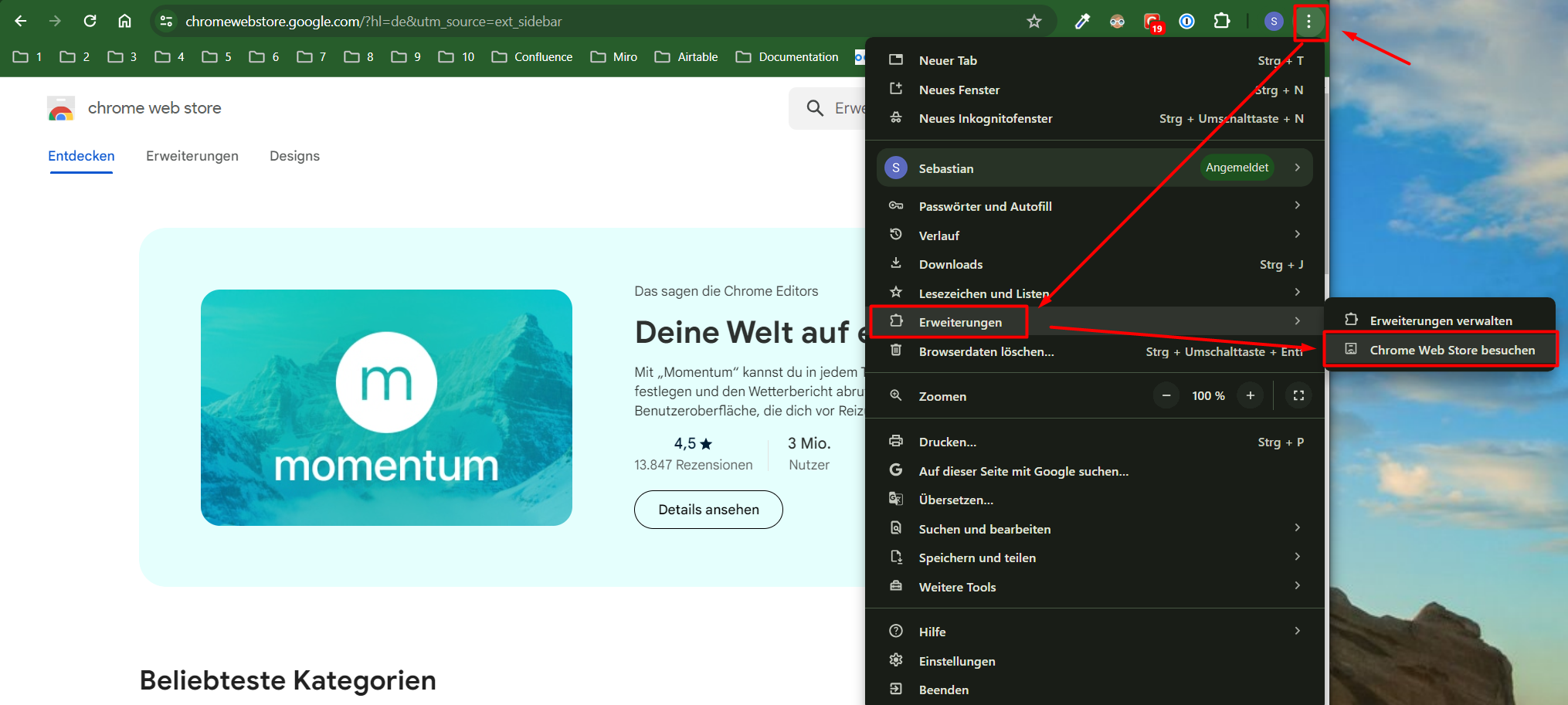
Task: Click the search magnifier in web store
Action: 815,108
